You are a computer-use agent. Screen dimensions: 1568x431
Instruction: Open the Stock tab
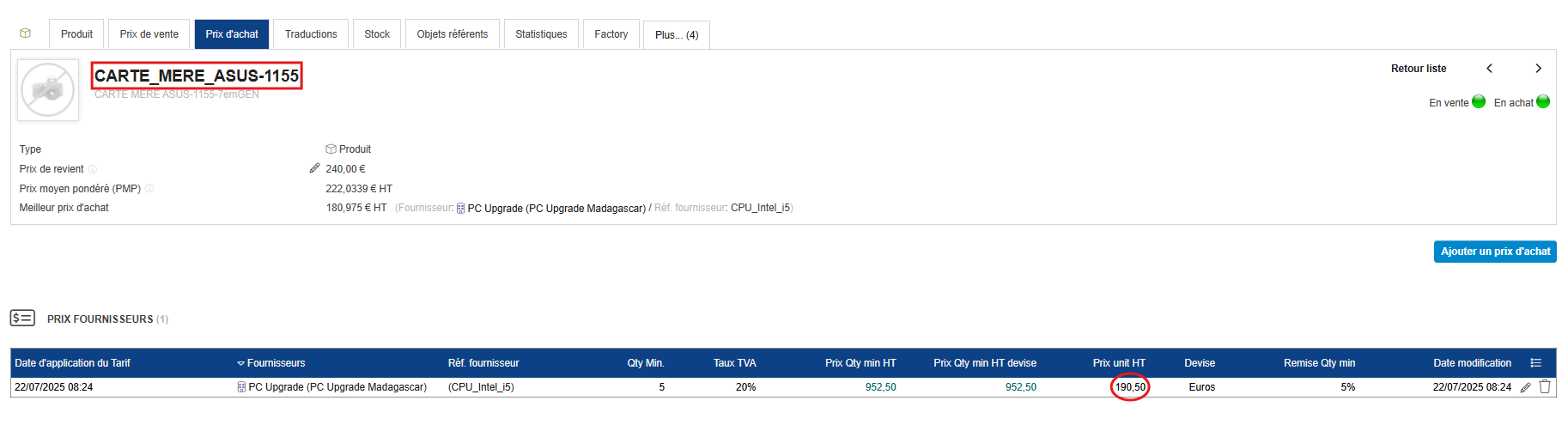(377, 34)
